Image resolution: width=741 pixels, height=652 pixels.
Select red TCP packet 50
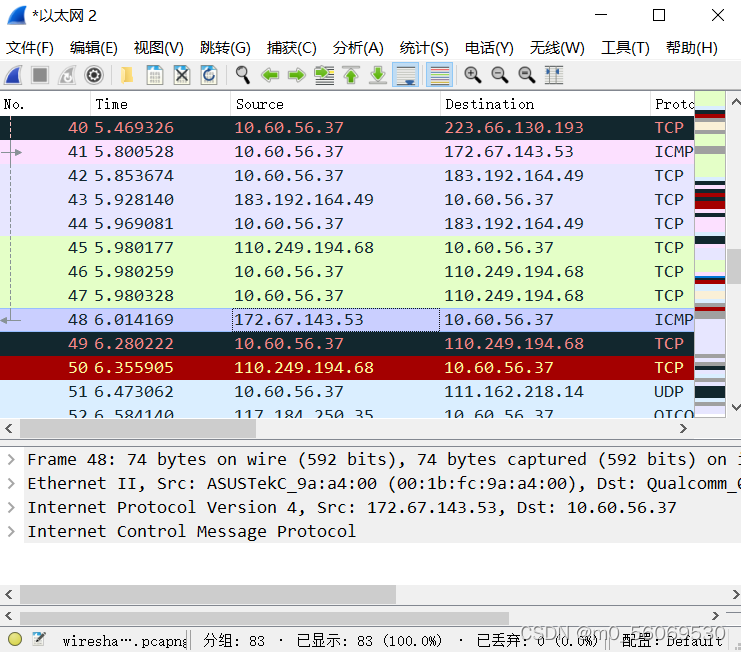(347, 368)
